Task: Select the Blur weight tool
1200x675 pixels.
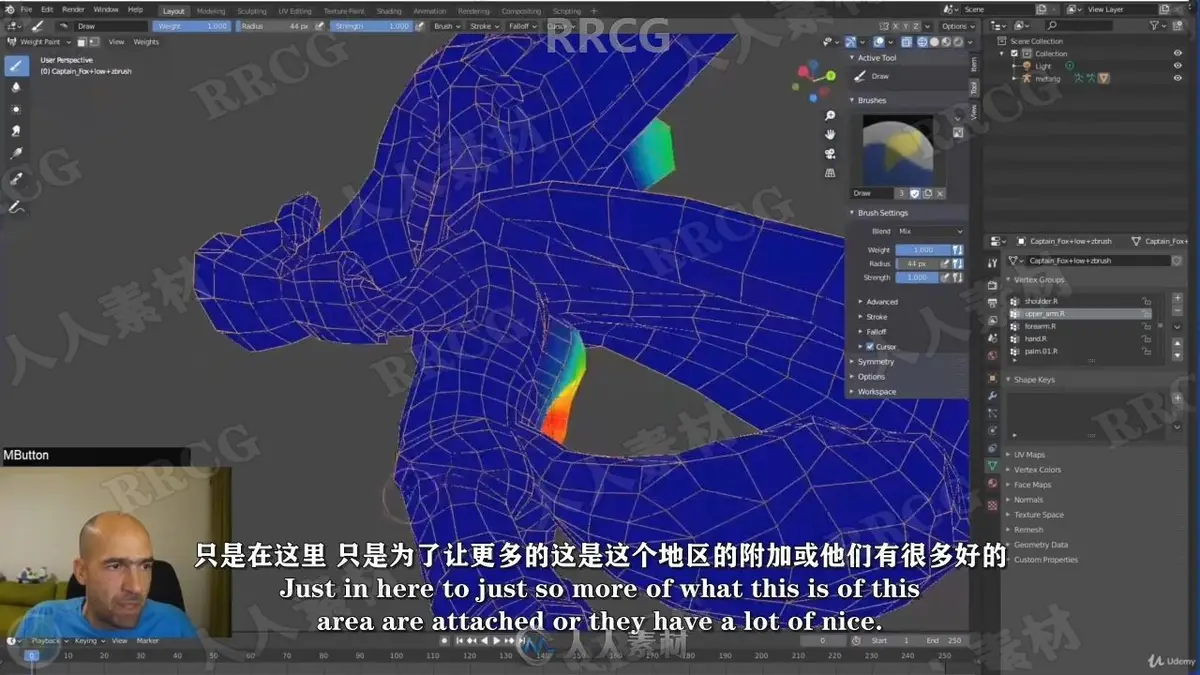Action: coord(16,88)
